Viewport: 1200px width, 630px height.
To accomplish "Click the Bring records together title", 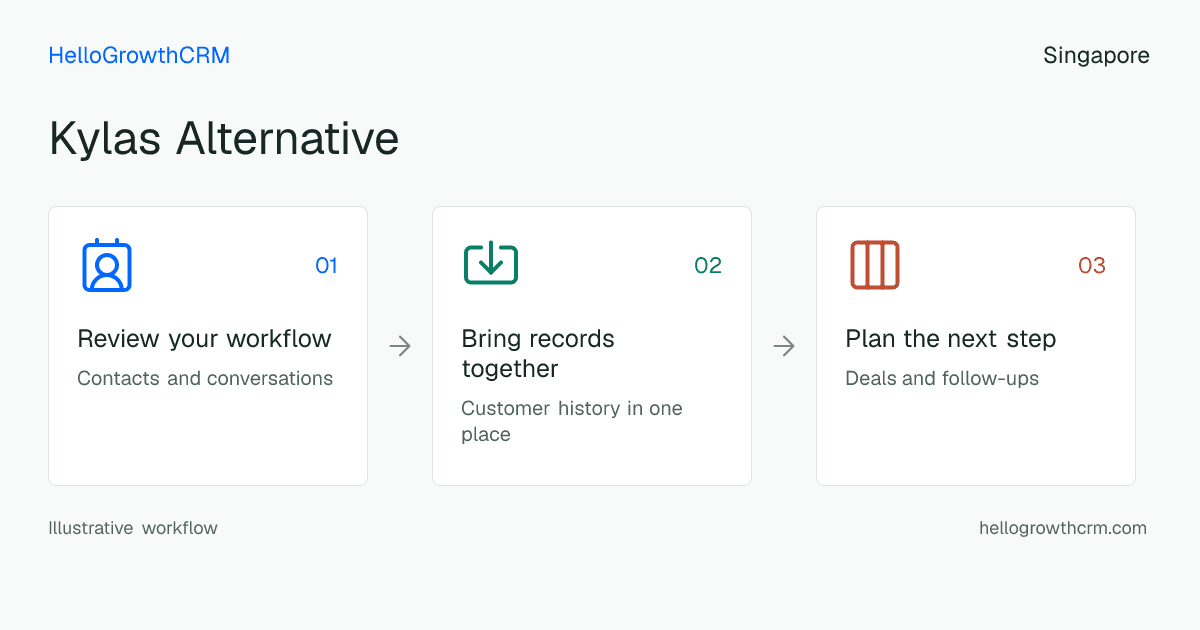I will [538, 354].
